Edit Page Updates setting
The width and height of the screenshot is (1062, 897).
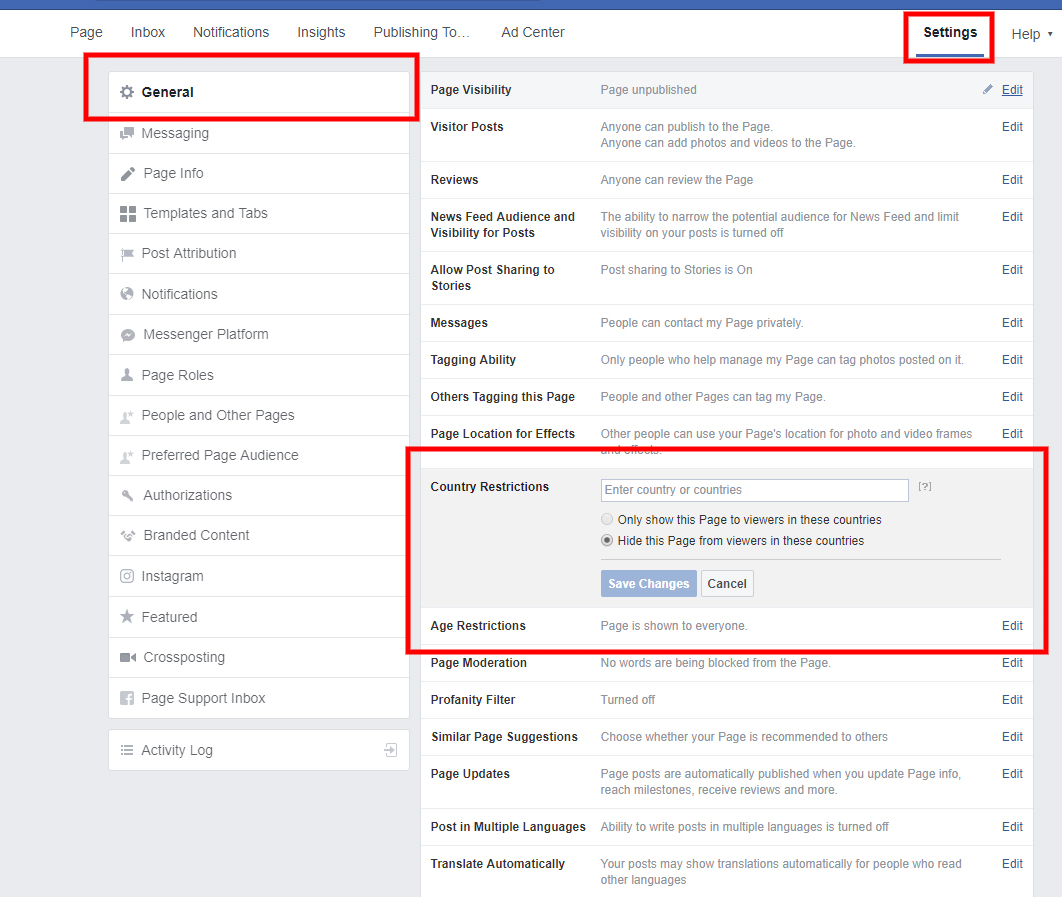click(1012, 774)
